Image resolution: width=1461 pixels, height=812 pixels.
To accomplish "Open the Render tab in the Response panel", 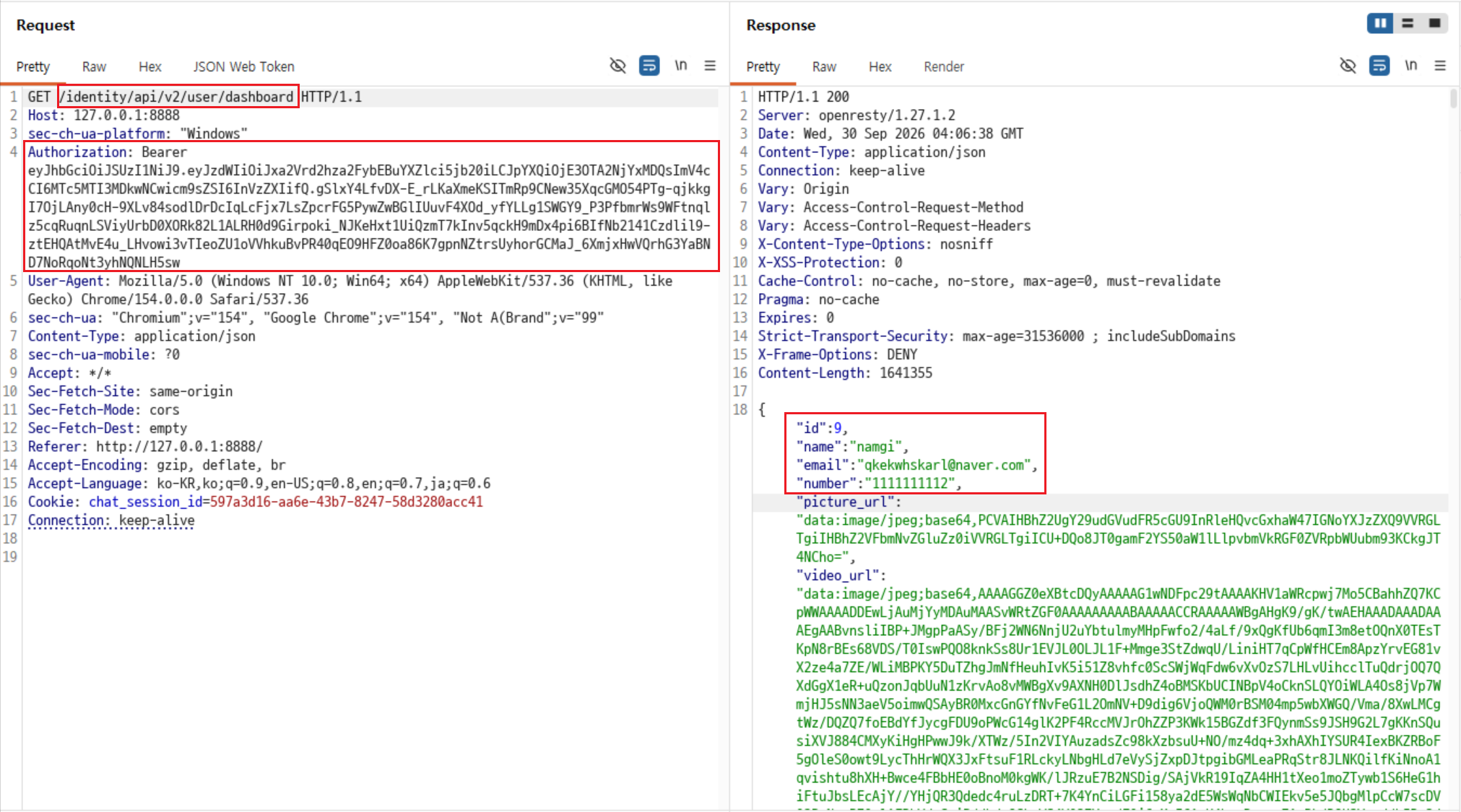I will point(944,66).
